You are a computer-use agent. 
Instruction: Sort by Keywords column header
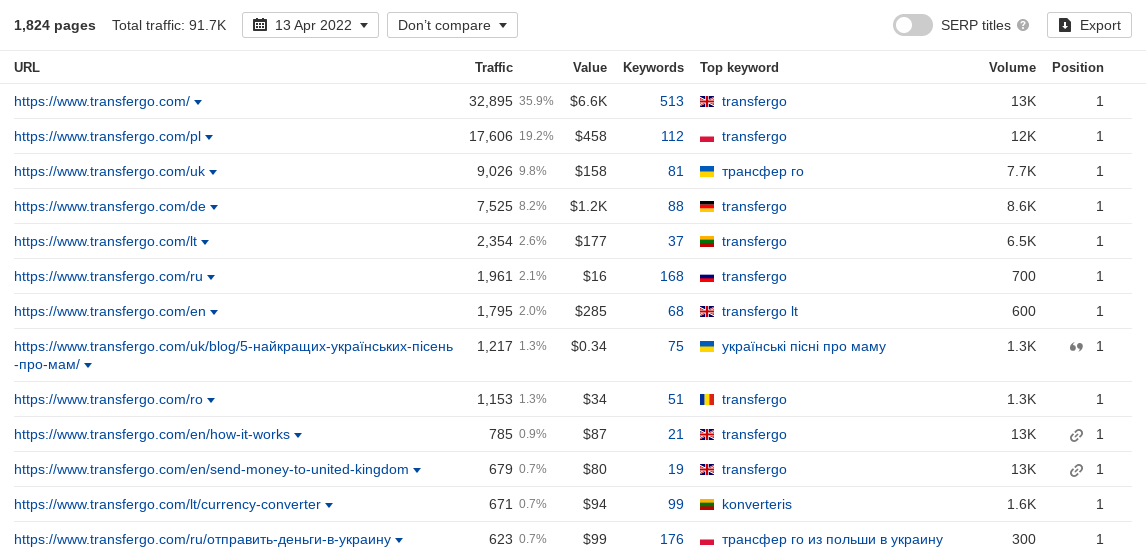tap(653, 67)
